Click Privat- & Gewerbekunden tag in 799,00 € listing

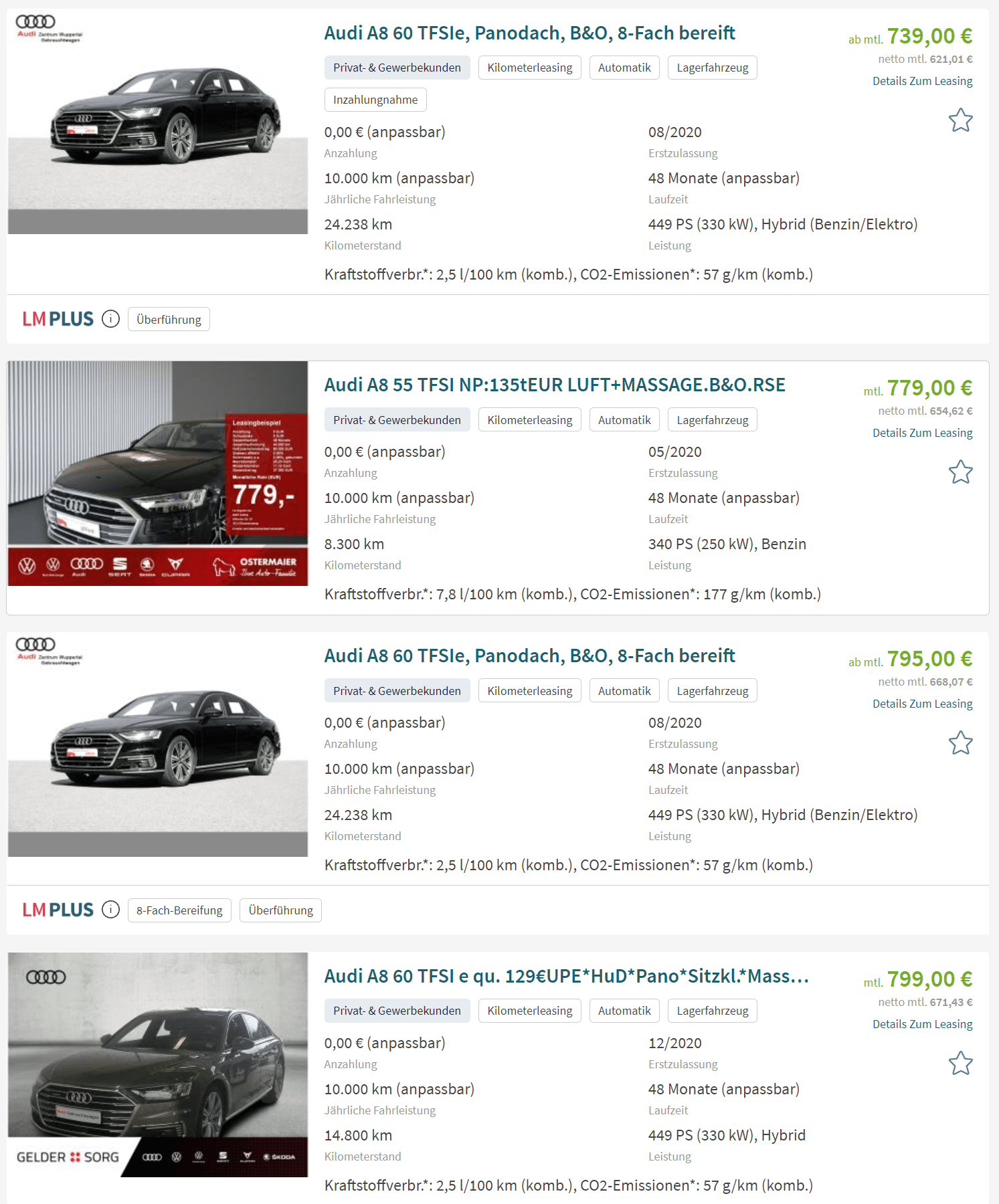tap(397, 1011)
